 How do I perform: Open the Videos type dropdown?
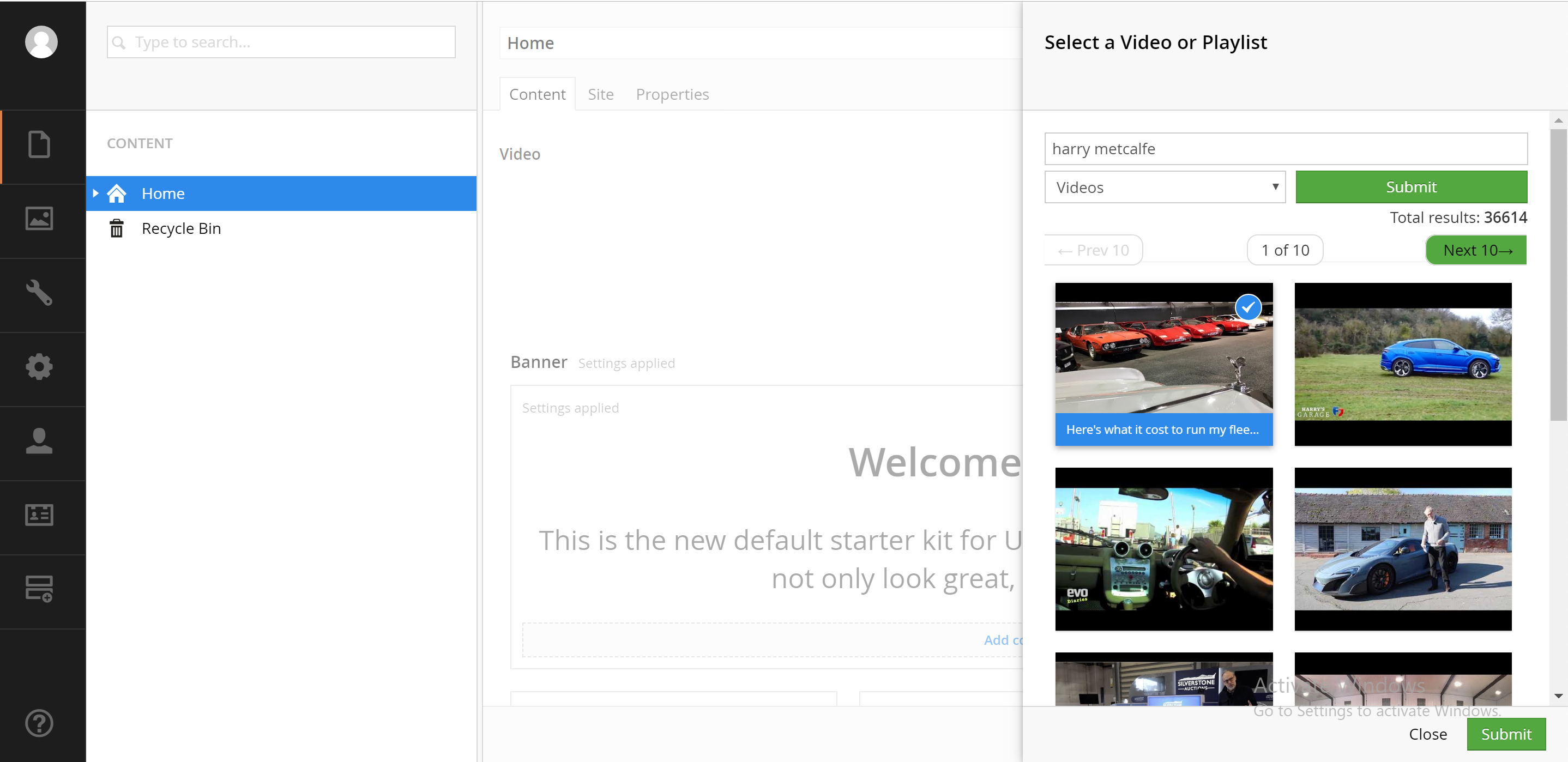[1165, 188]
